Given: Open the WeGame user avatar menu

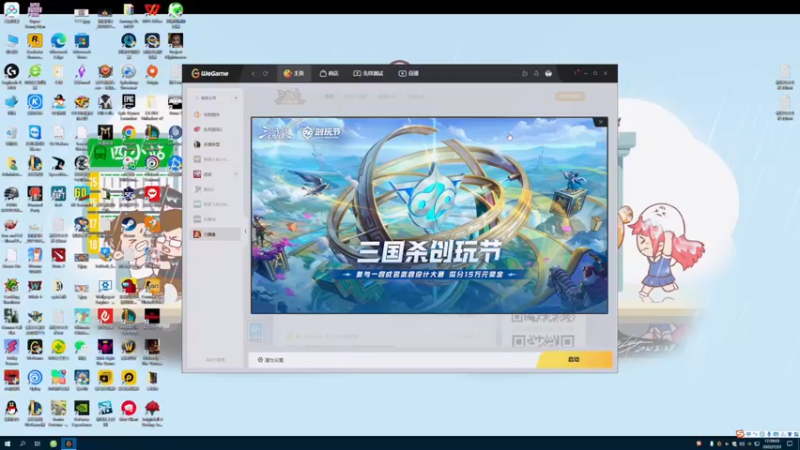Looking at the screenshot, I should [548, 73].
